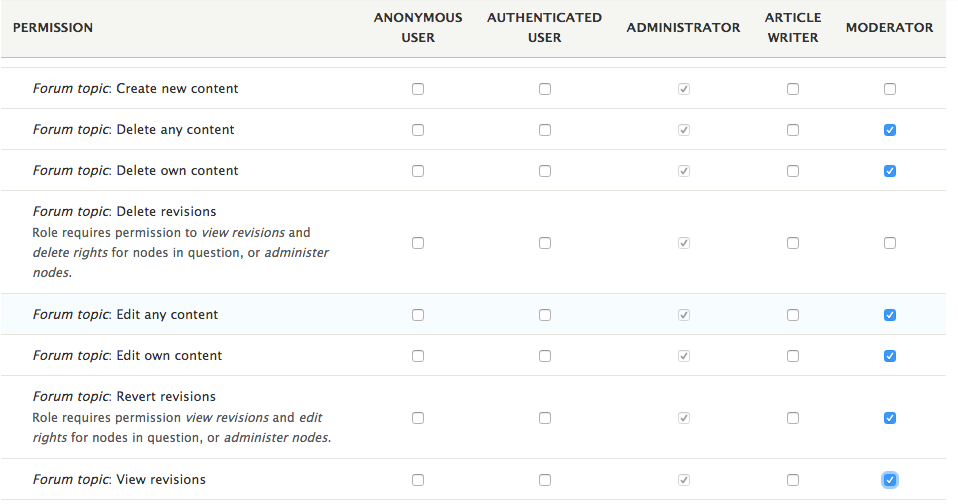Enable 'Create new content' for Anonymous user
The image size is (958, 504).
tap(418, 89)
